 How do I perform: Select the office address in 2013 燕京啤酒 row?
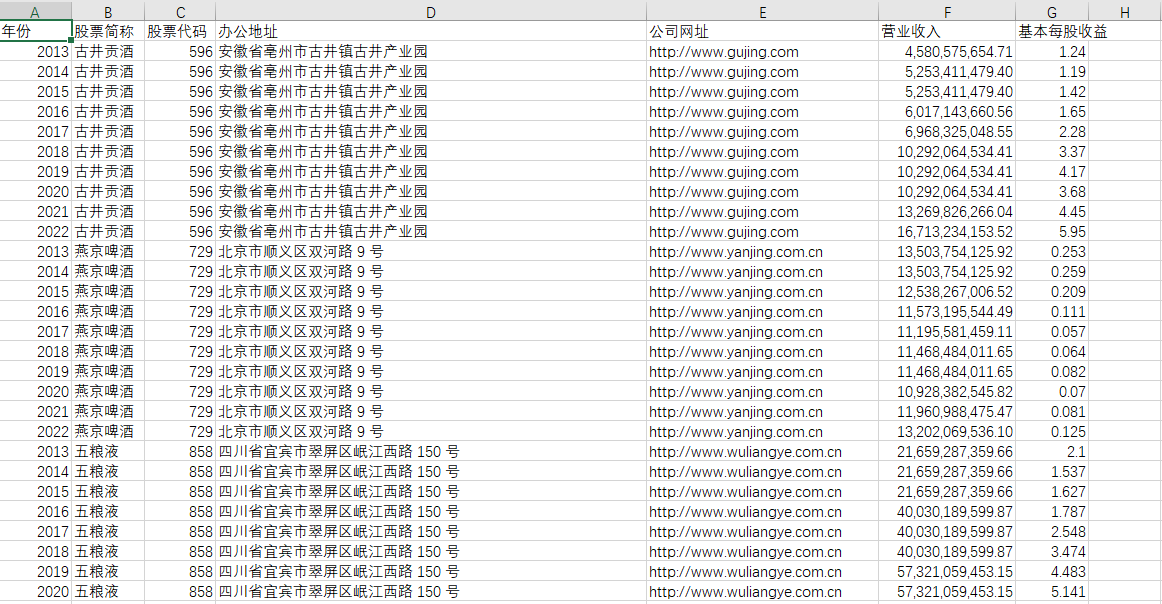tap(431, 252)
